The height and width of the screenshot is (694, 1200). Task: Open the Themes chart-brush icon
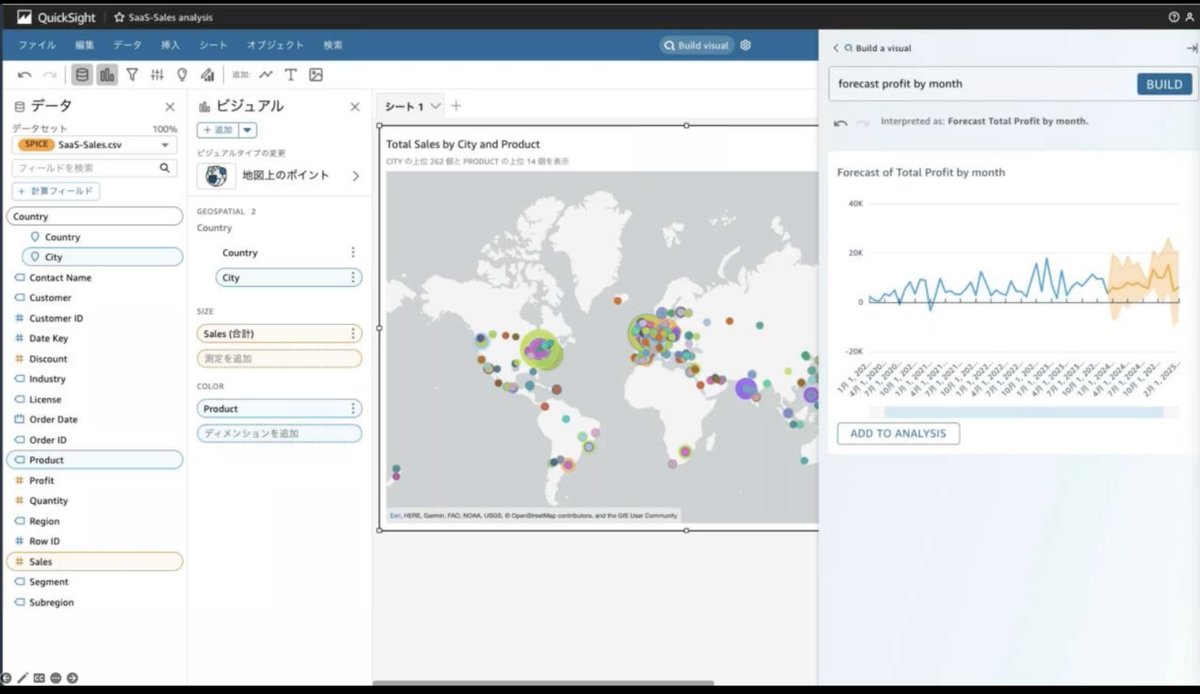pyautogui.click(x=207, y=75)
